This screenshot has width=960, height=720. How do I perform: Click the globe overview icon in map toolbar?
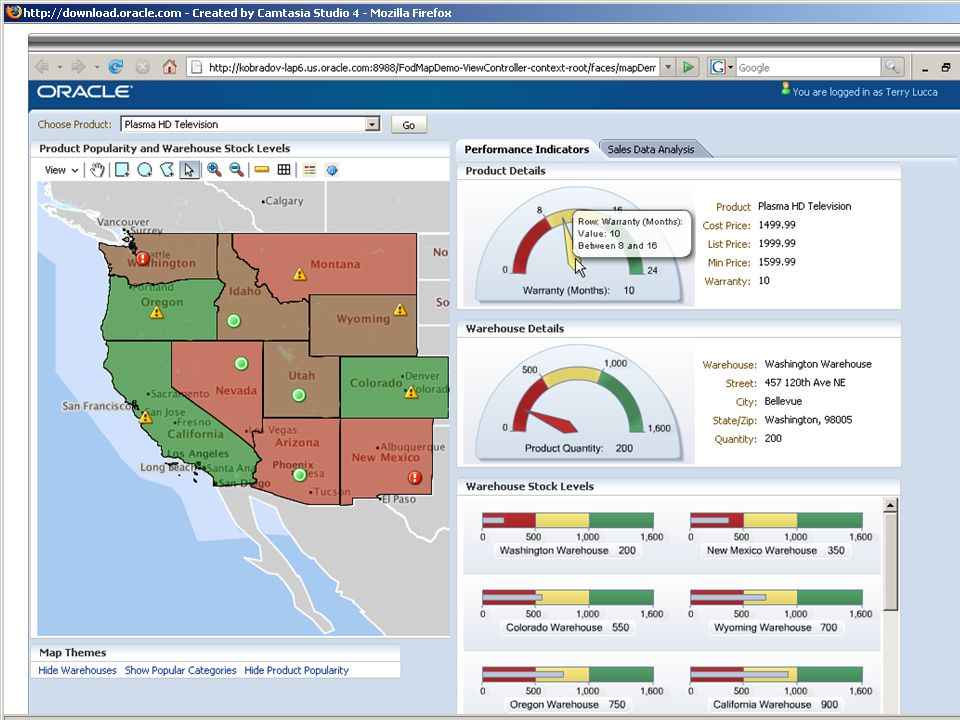click(x=332, y=170)
